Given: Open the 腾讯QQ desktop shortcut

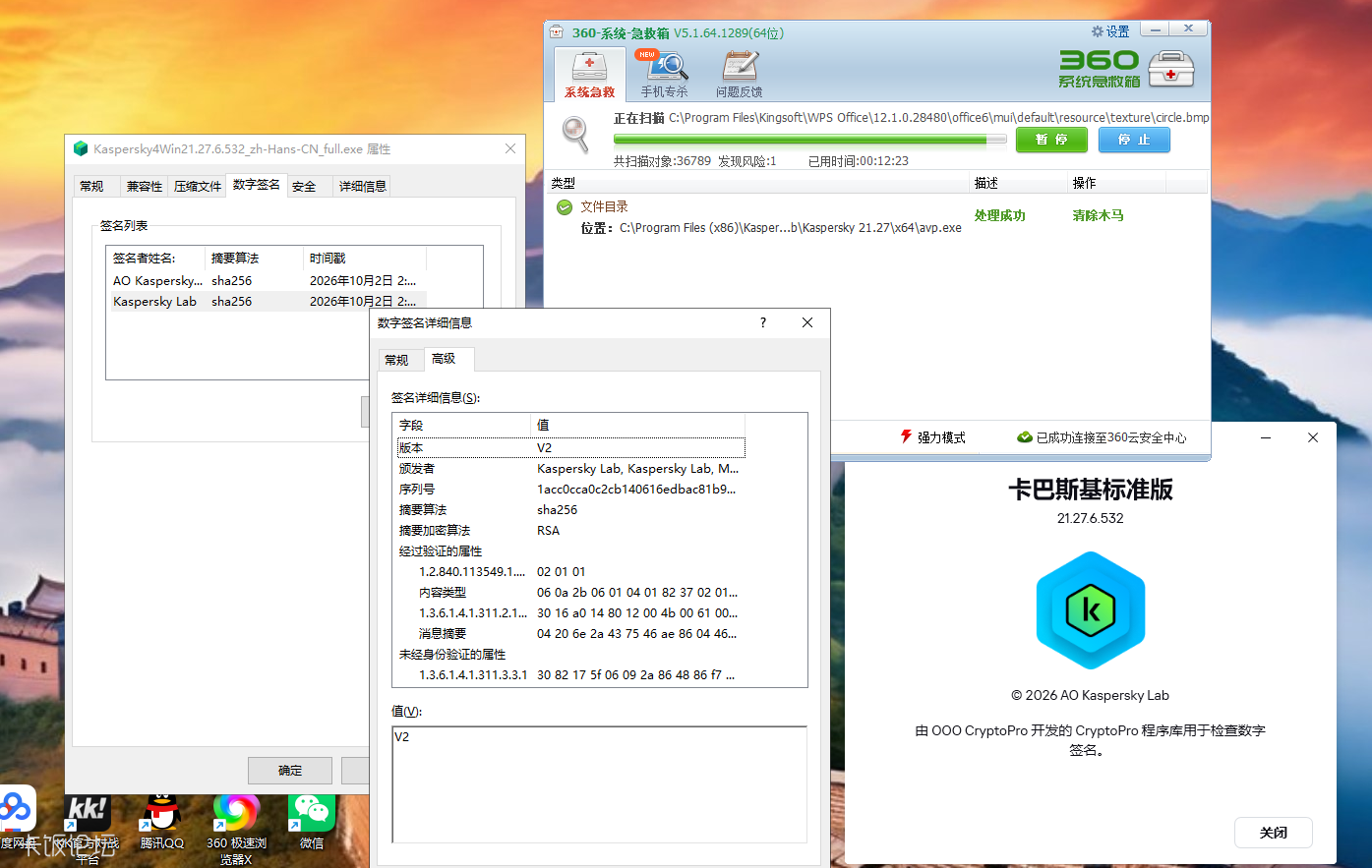Looking at the screenshot, I should [x=161, y=822].
